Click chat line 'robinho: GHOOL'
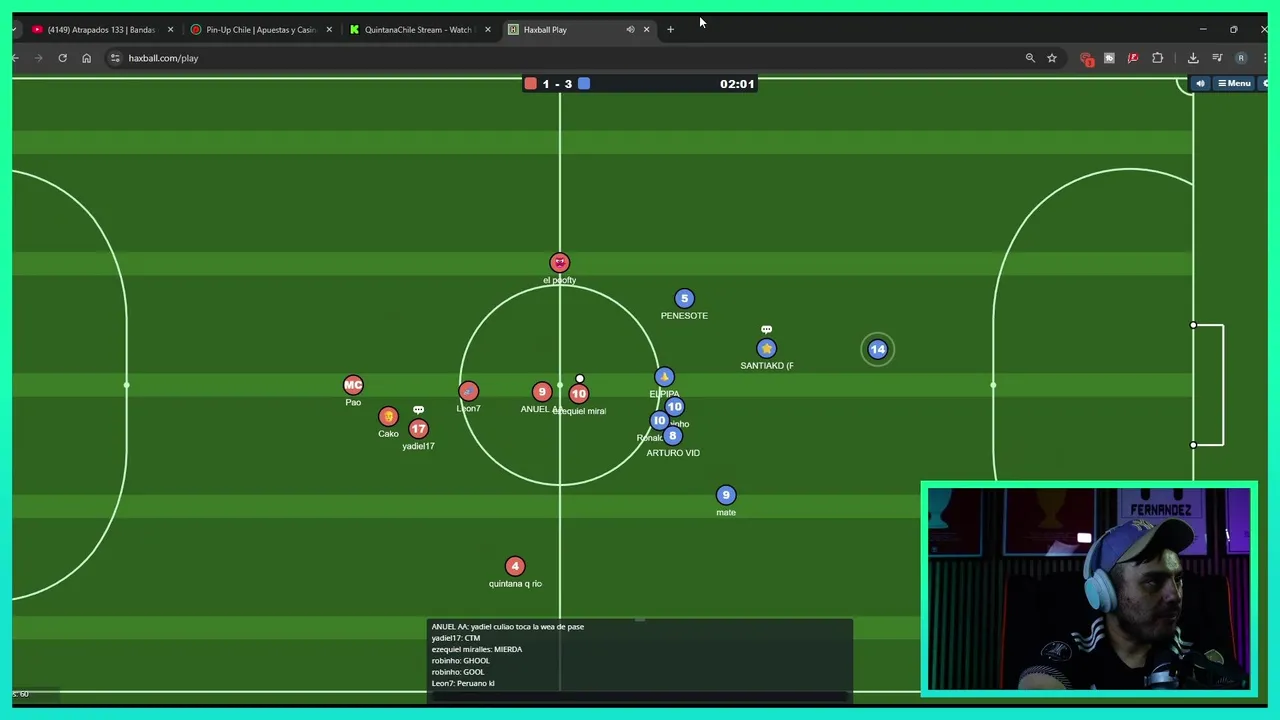The width and height of the screenshot is (1280, 720). pyautogui.click(x=460, y=660)
